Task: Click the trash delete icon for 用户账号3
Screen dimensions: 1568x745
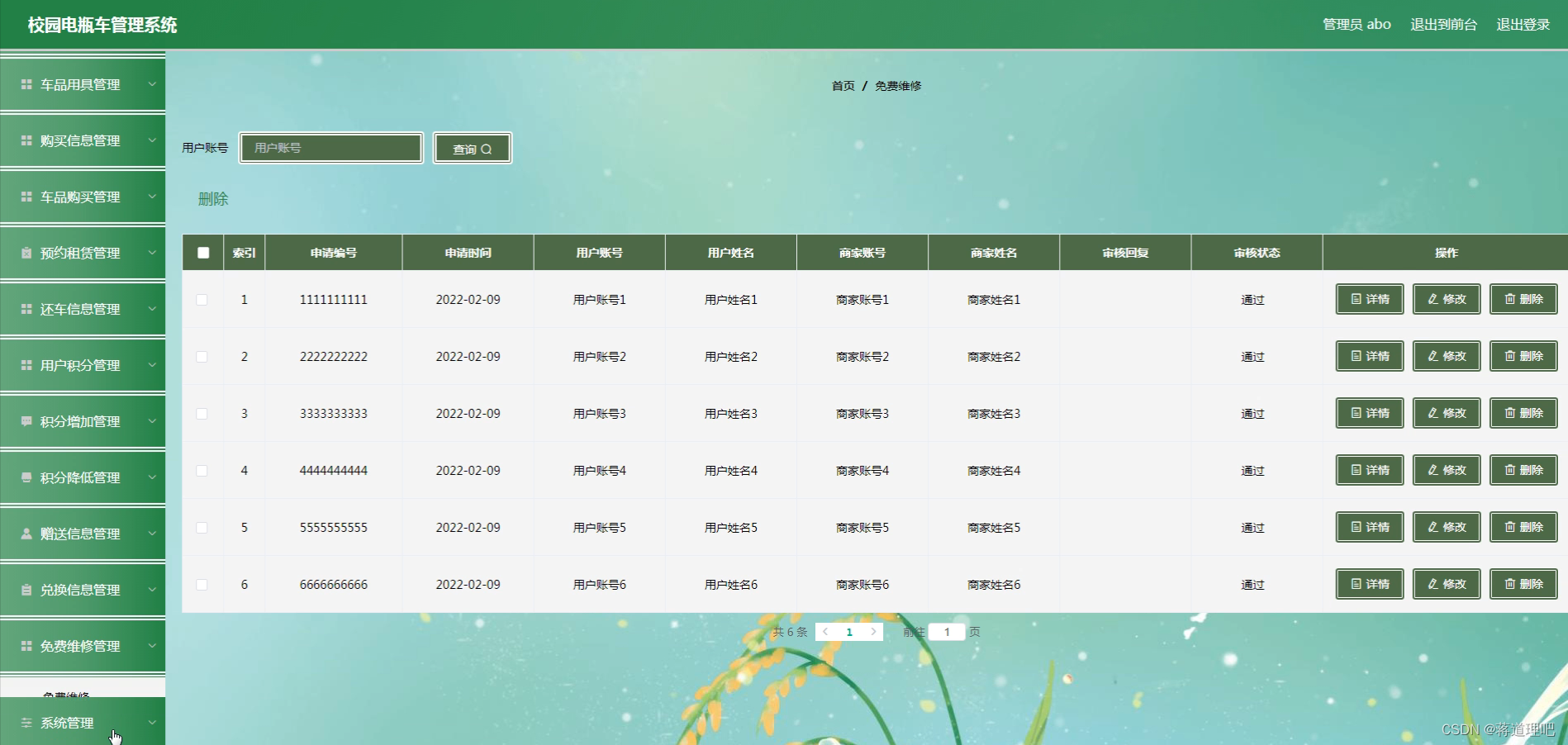Action: pyautogui.click(x=1509, y=413)
